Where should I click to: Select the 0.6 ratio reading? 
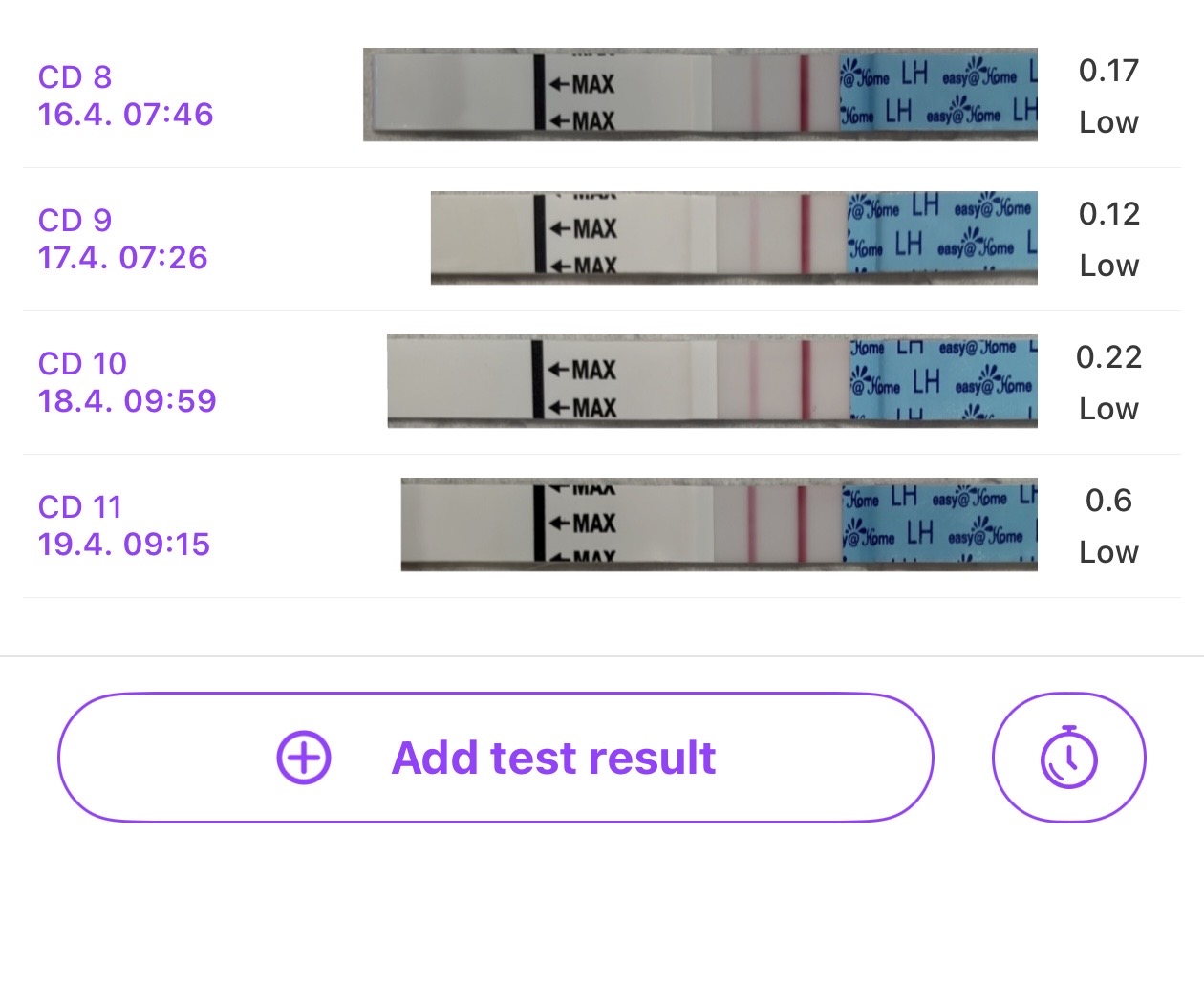tap(1108, 500)
